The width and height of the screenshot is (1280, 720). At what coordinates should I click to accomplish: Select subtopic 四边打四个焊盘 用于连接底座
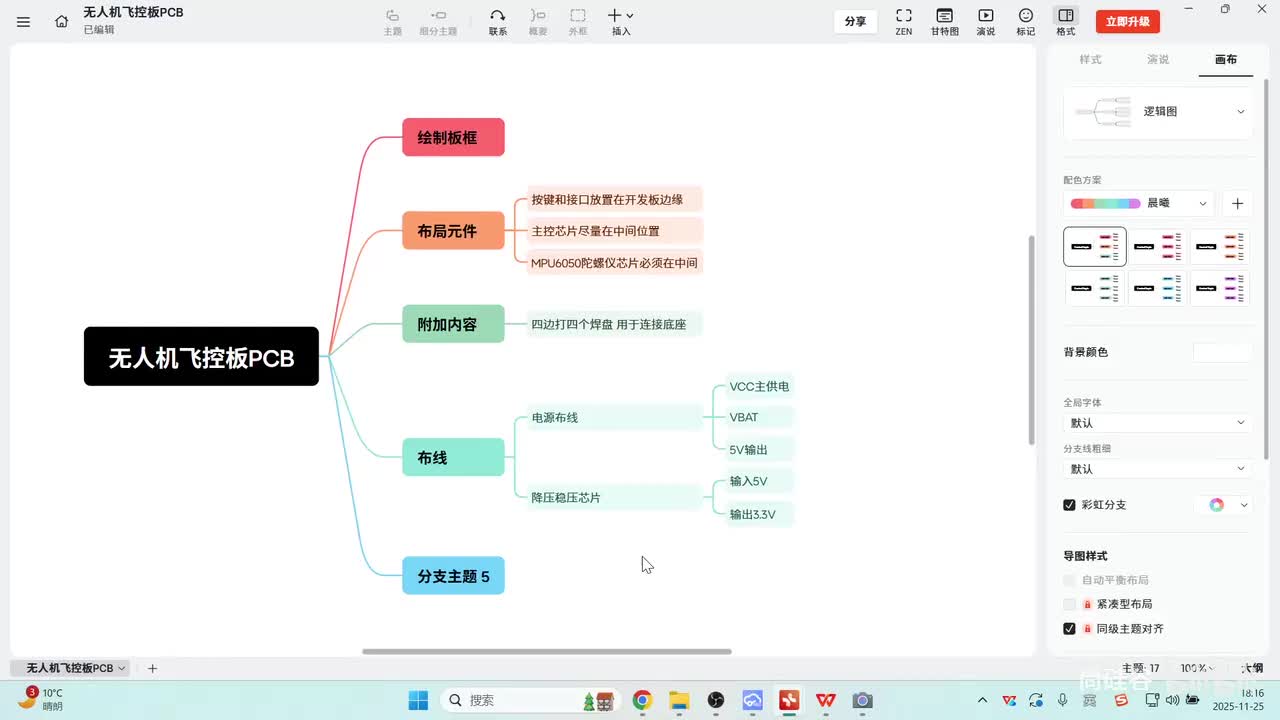[x=614, y=324]
